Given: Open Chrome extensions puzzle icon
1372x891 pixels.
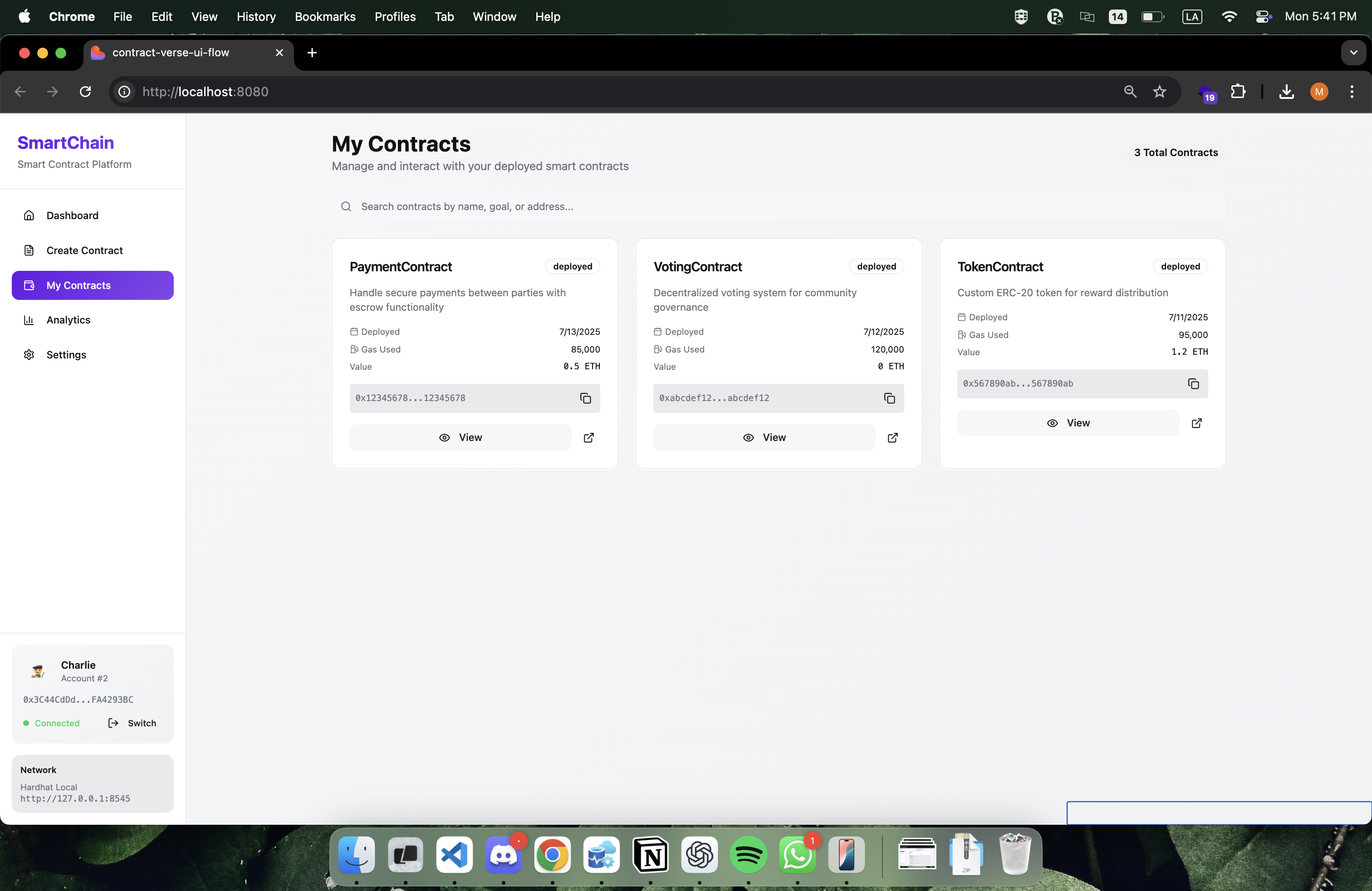Looking at the screenshot, I should coord(1238,92).
